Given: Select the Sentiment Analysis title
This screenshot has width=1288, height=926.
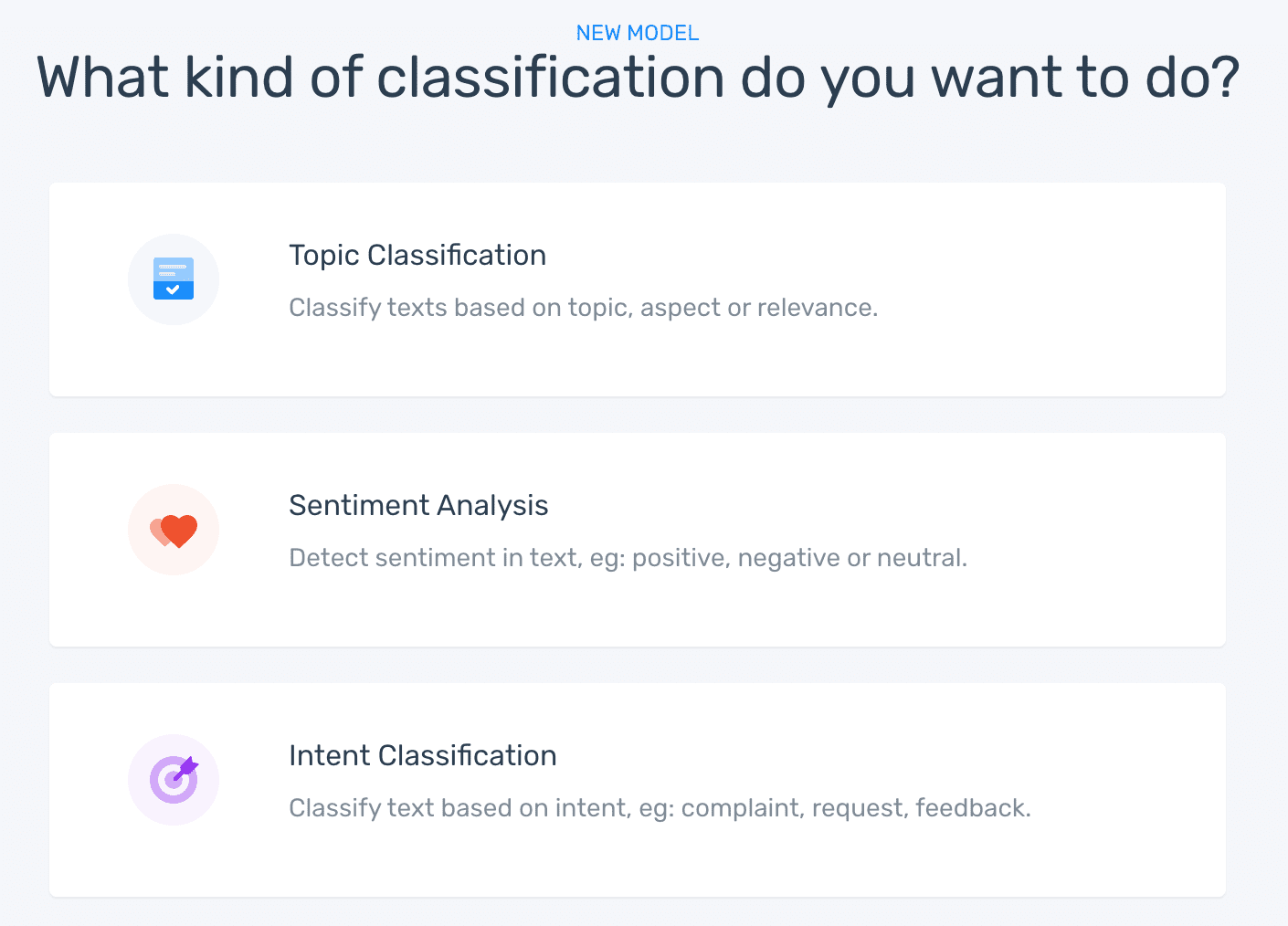Looking at the screenshot, I should click(x=418, y=505).
